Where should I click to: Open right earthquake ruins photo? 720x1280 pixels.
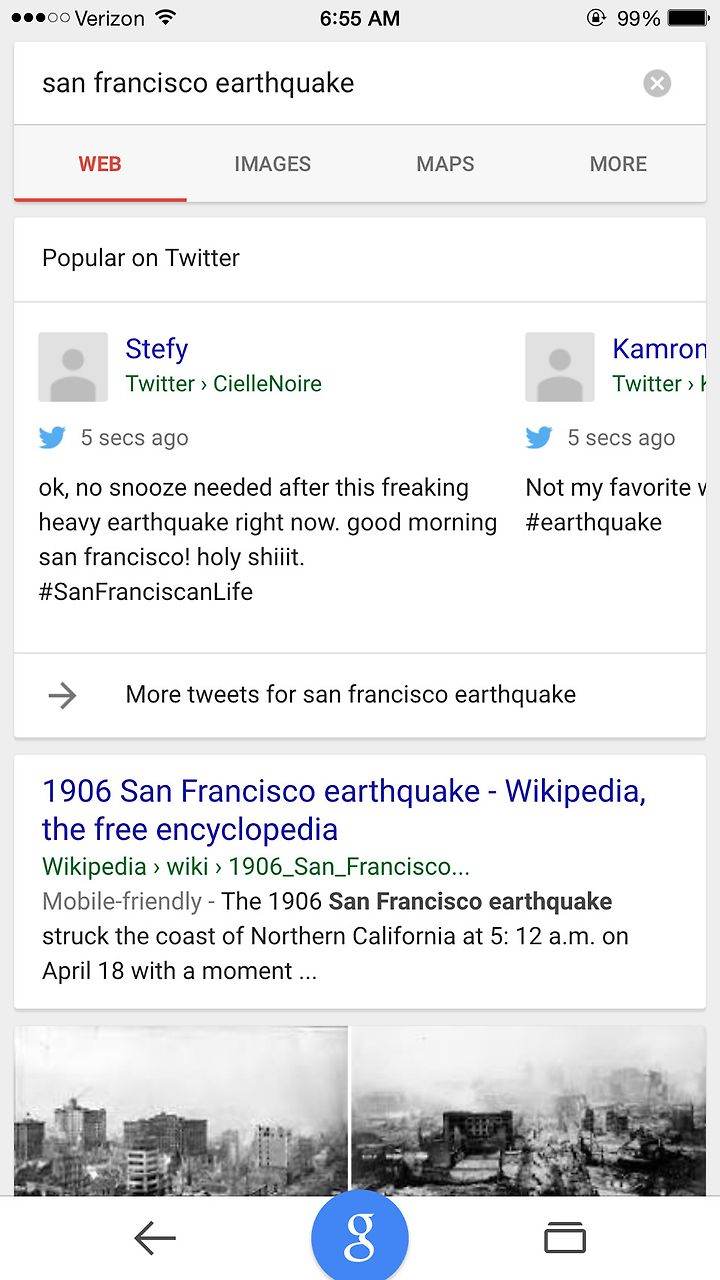pyautogui.click(x=529, y=1110)
